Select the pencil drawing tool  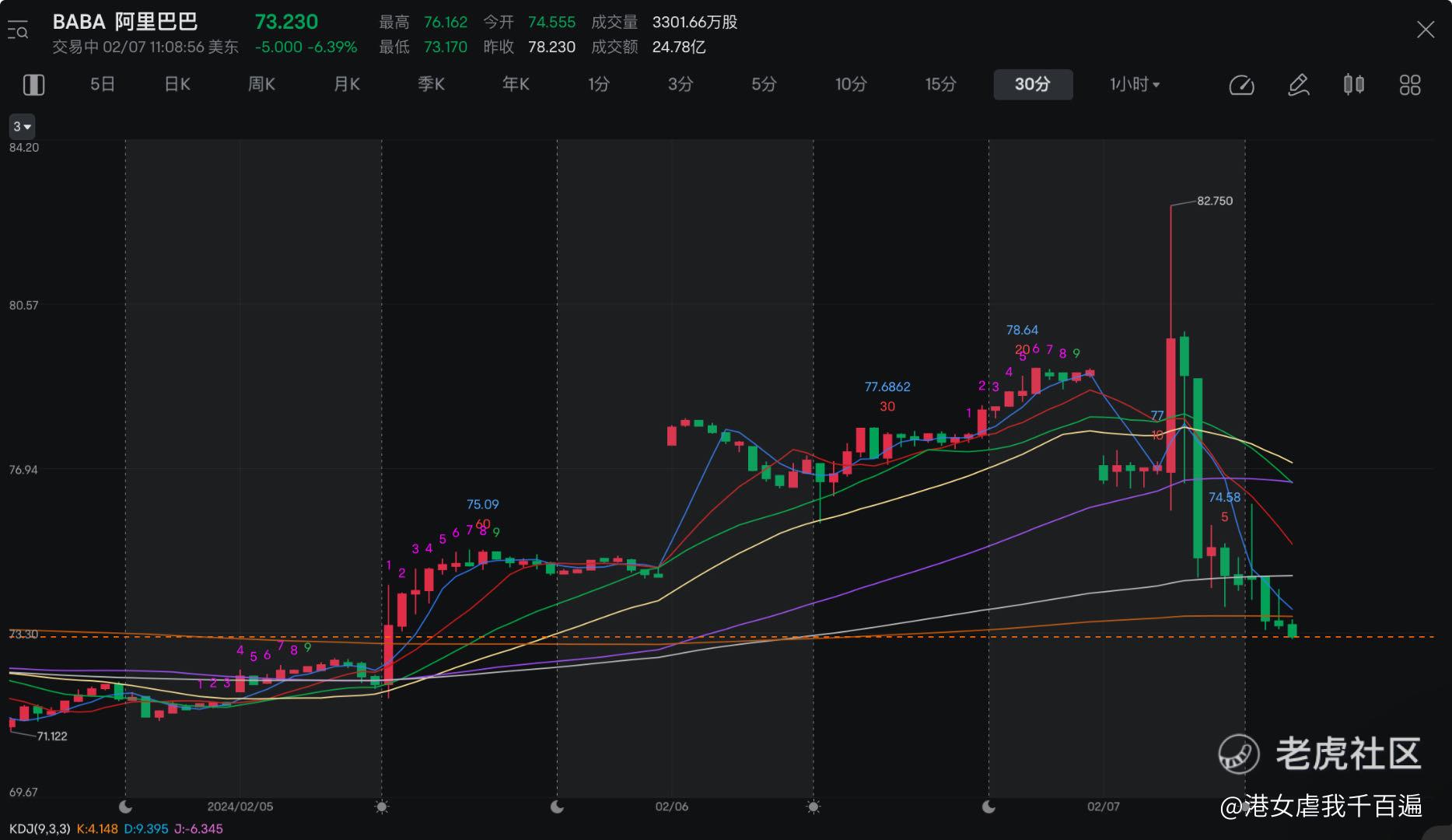click(x=1298, y=85)
